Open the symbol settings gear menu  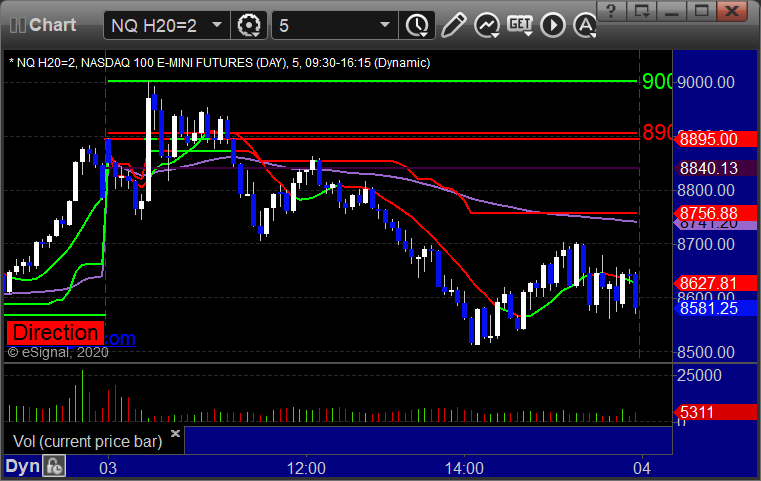(x=248, y=25)
